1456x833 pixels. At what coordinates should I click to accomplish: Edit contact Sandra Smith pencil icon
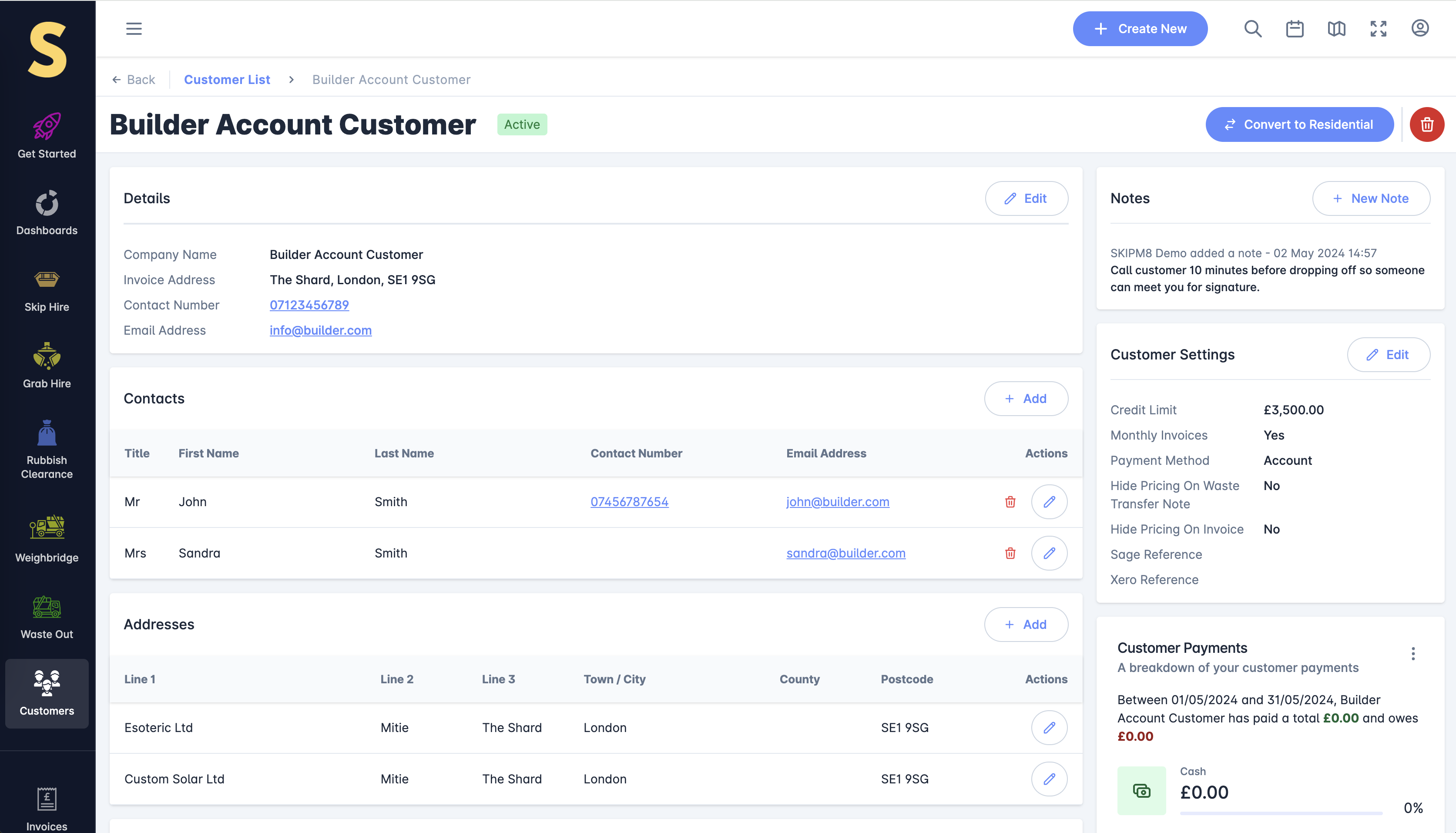point(1050,553)
